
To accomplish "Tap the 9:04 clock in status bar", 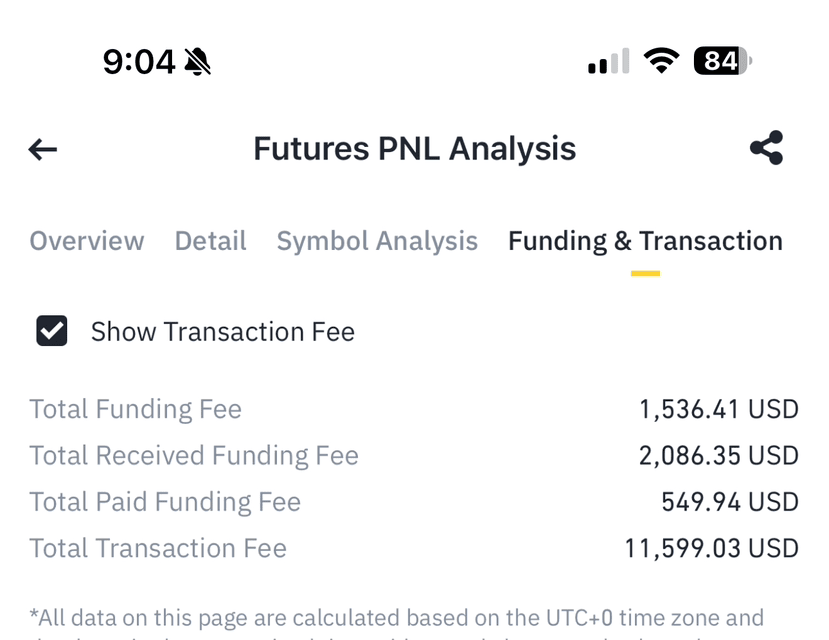I will 139,62.
